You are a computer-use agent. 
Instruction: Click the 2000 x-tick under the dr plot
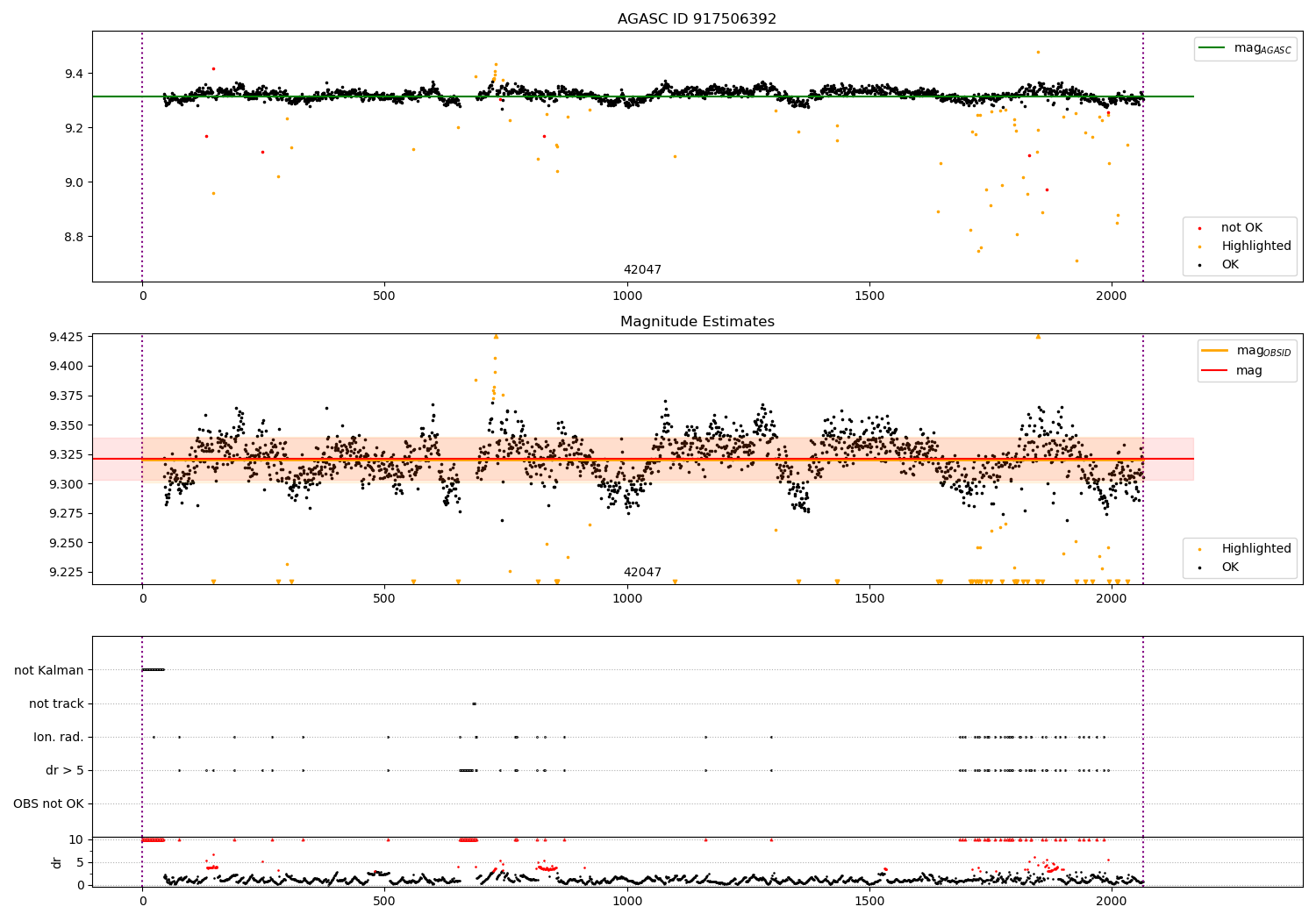point(1112,901)
